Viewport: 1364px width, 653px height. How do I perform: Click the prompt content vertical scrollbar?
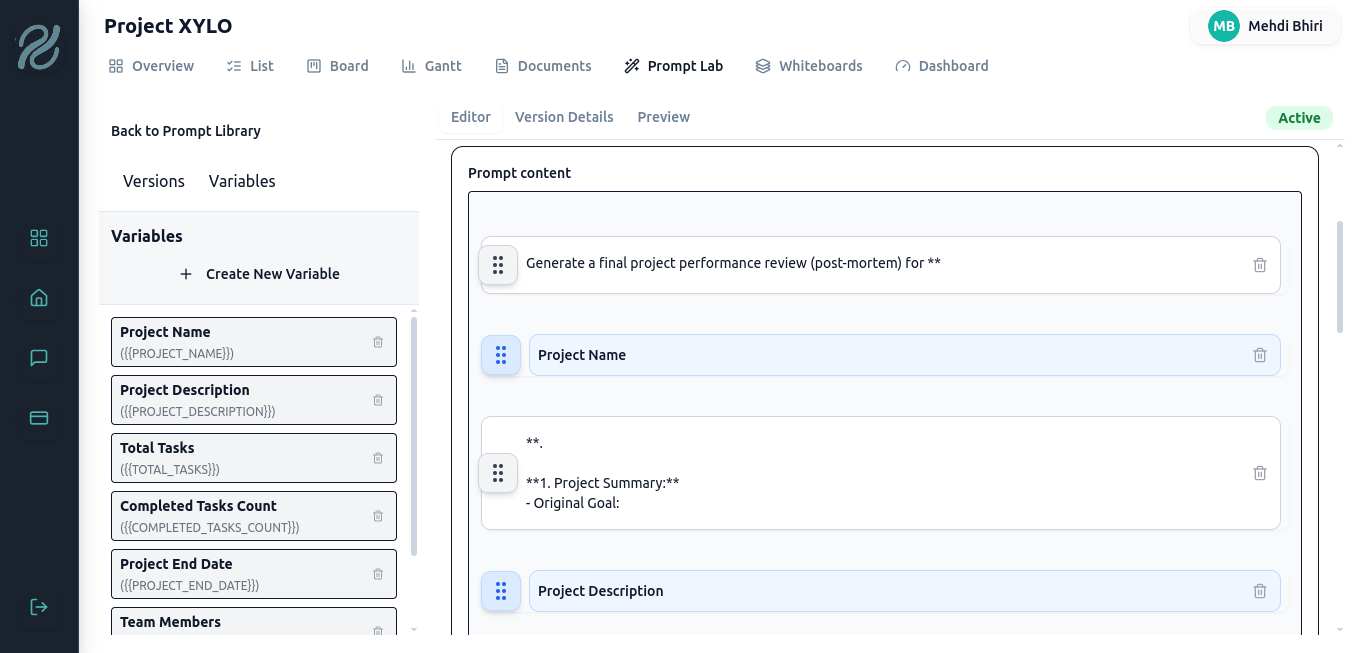click(1340, 276)
